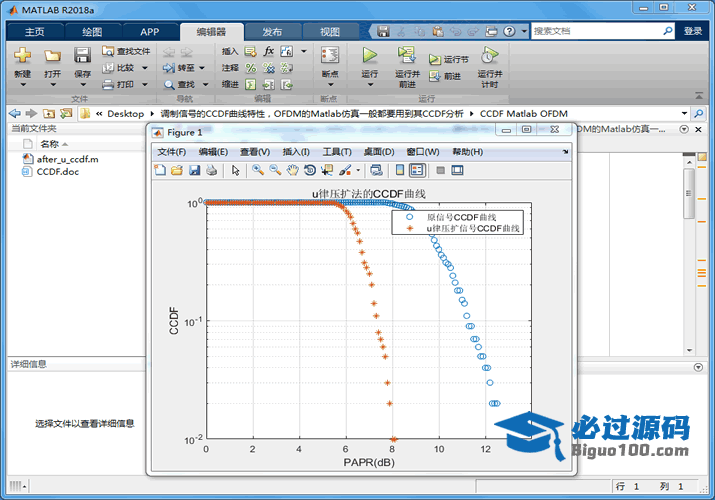Click the green 运行 Run button
The image size is (715, 500).
click(370, 55)
